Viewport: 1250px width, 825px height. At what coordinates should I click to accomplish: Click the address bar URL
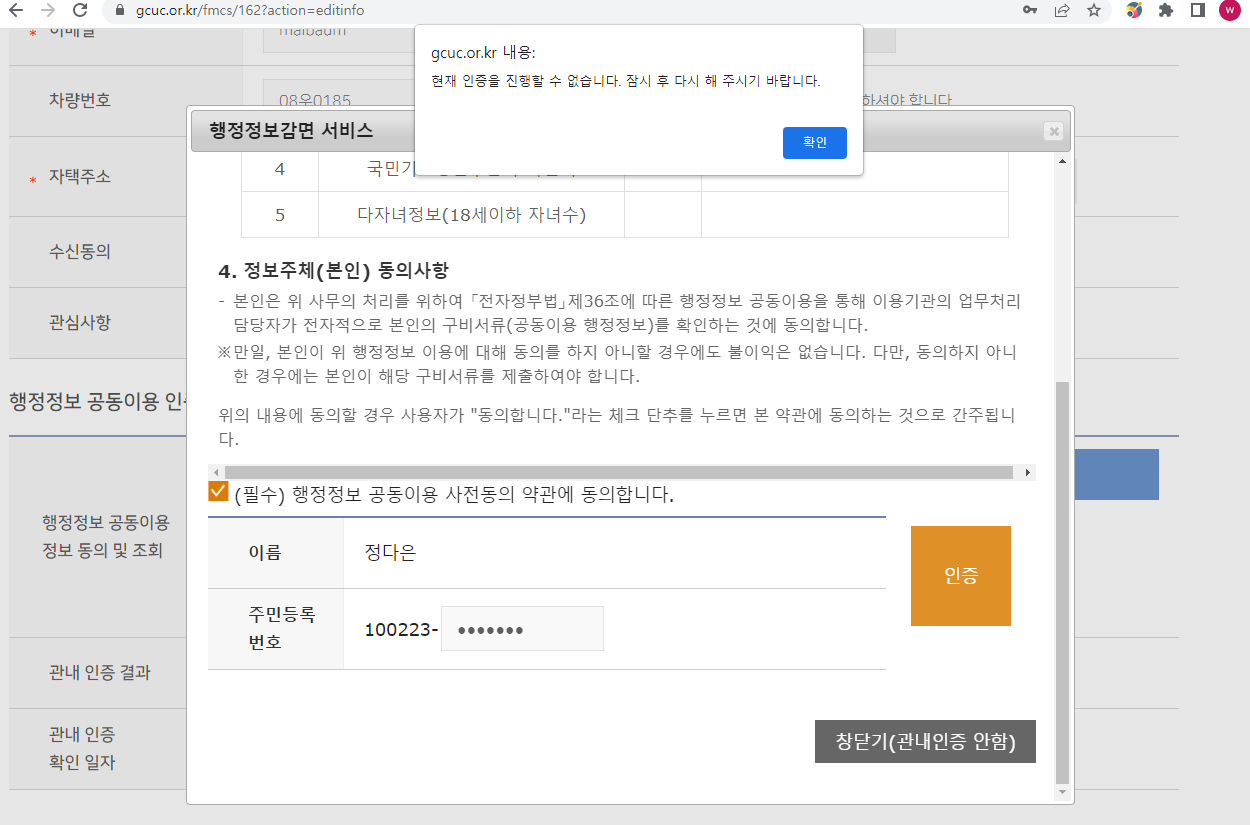coord(250,10)
